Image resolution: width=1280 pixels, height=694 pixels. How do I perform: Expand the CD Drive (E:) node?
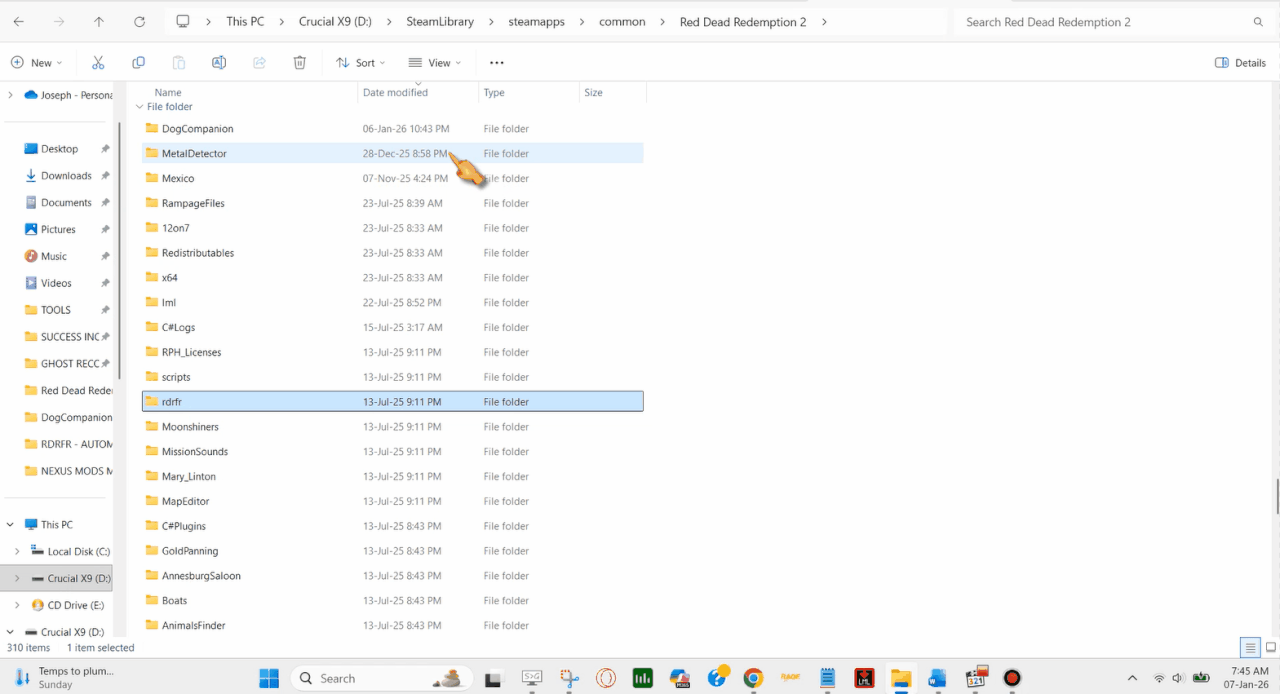(x=17, y=605)
